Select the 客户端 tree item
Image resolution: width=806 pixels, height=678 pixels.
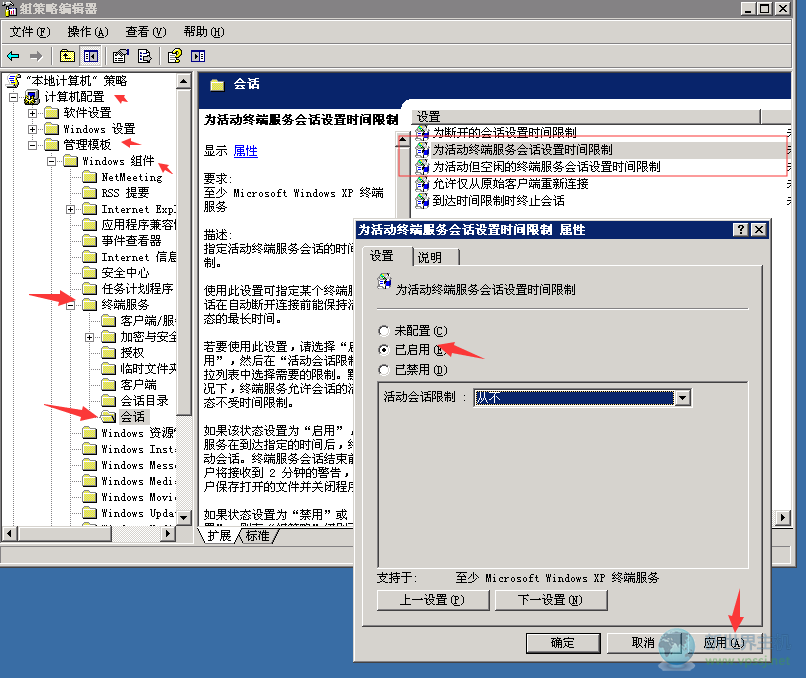pyautogui.click(x=138, y=384)
